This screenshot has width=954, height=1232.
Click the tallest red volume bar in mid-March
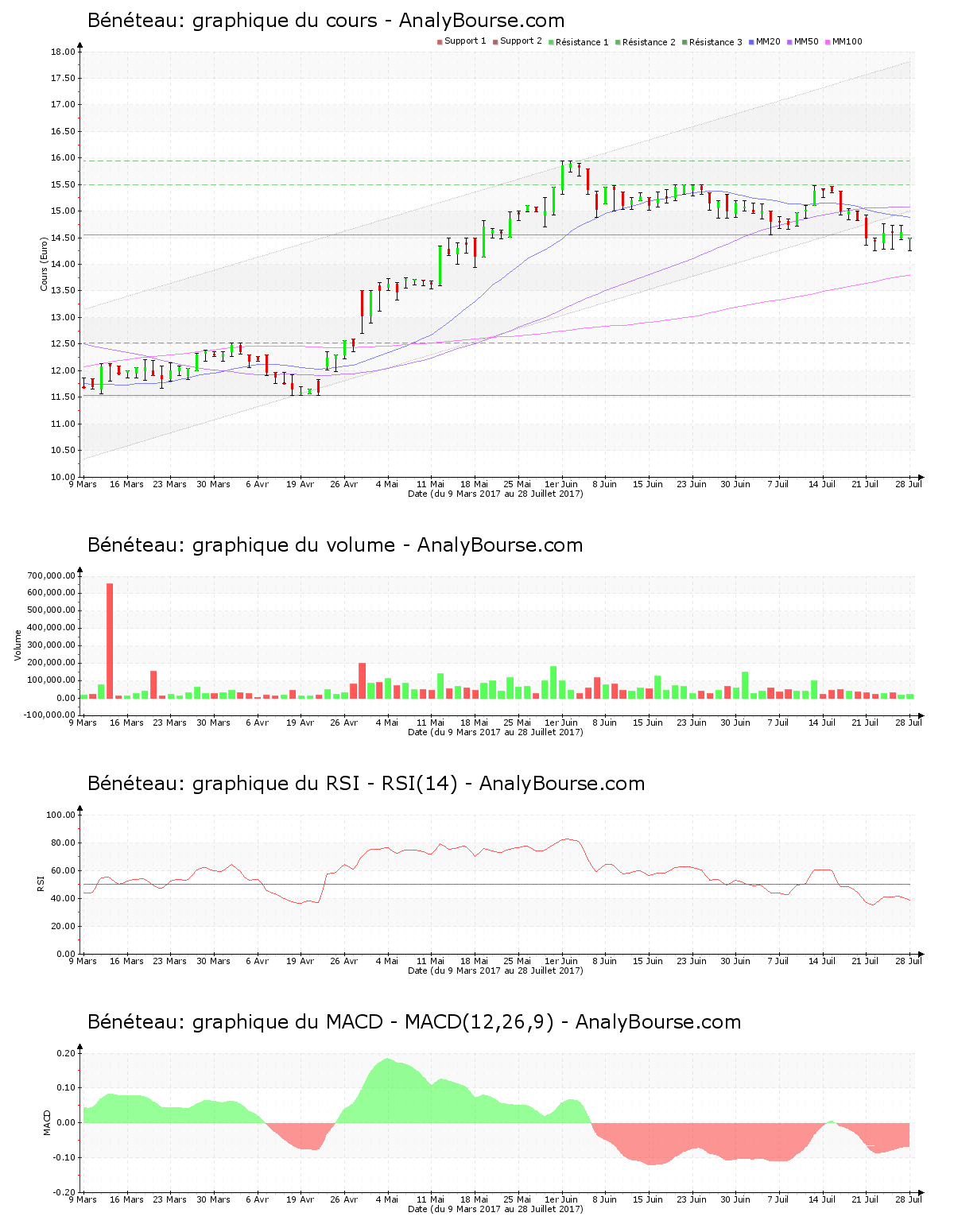(x=110, y=641)
